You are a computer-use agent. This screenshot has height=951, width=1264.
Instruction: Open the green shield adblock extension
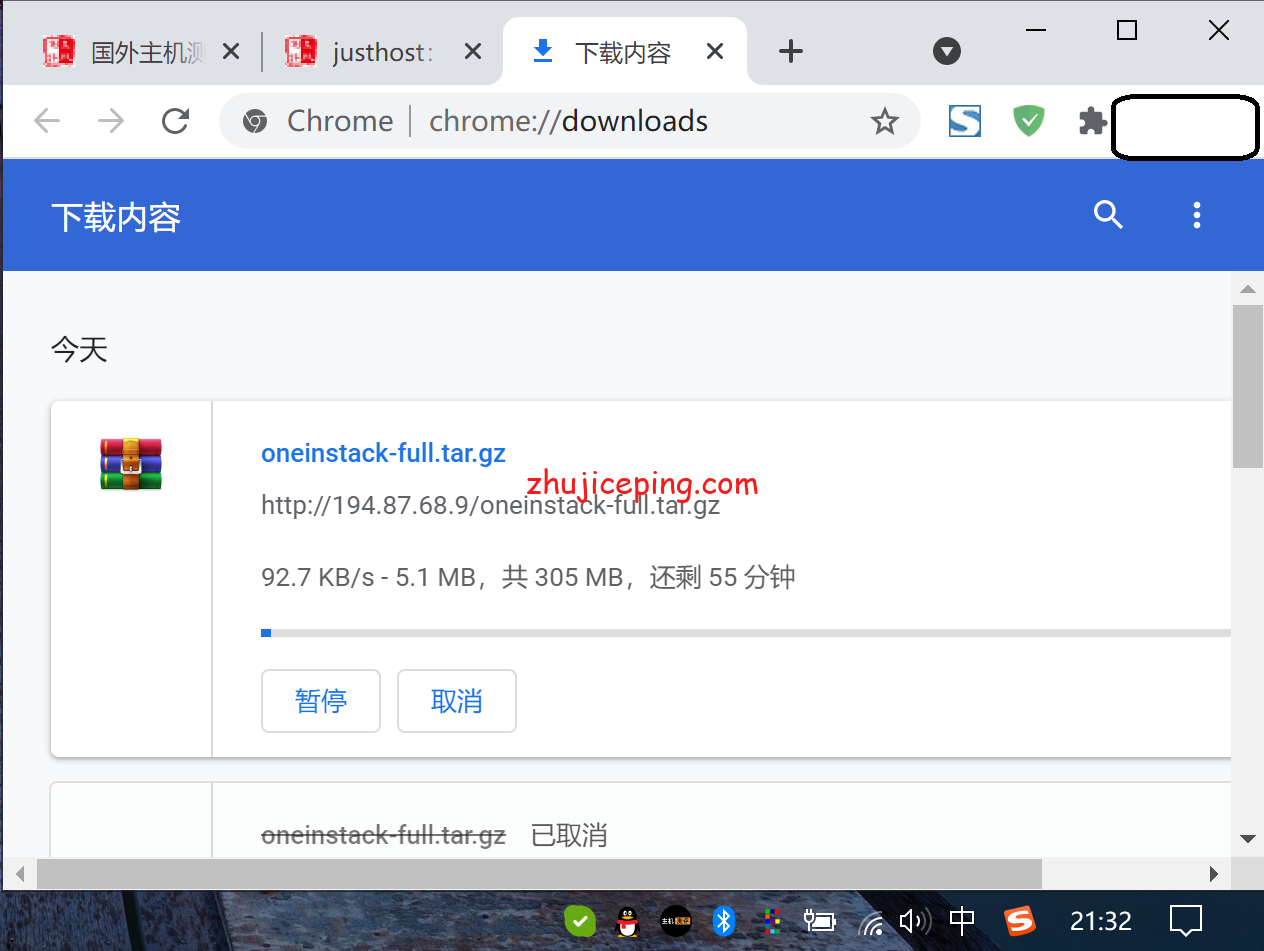coord(1028,121)
